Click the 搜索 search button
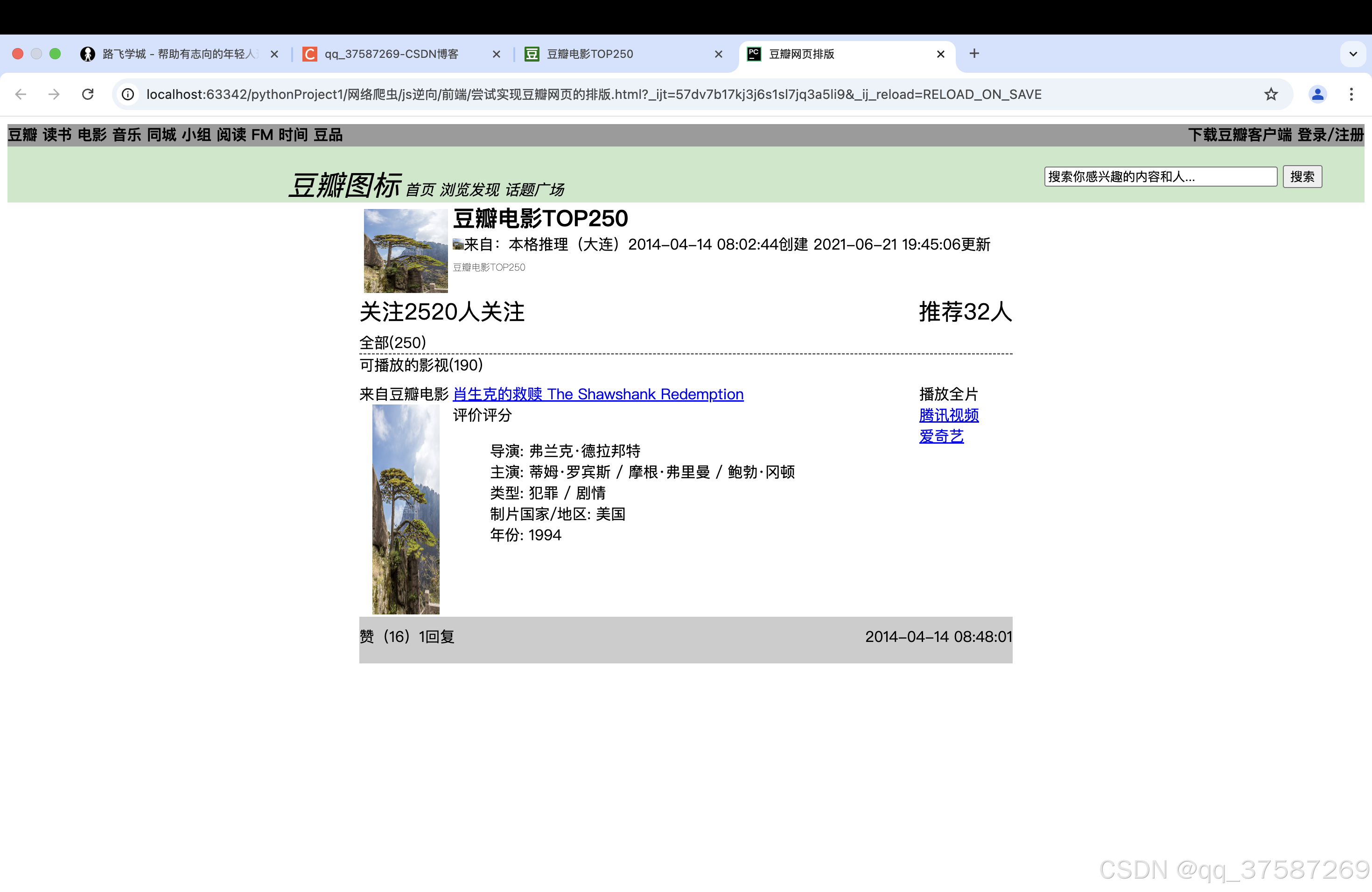The width and height of the screenshot is (1372, 892). (1302, 176)
